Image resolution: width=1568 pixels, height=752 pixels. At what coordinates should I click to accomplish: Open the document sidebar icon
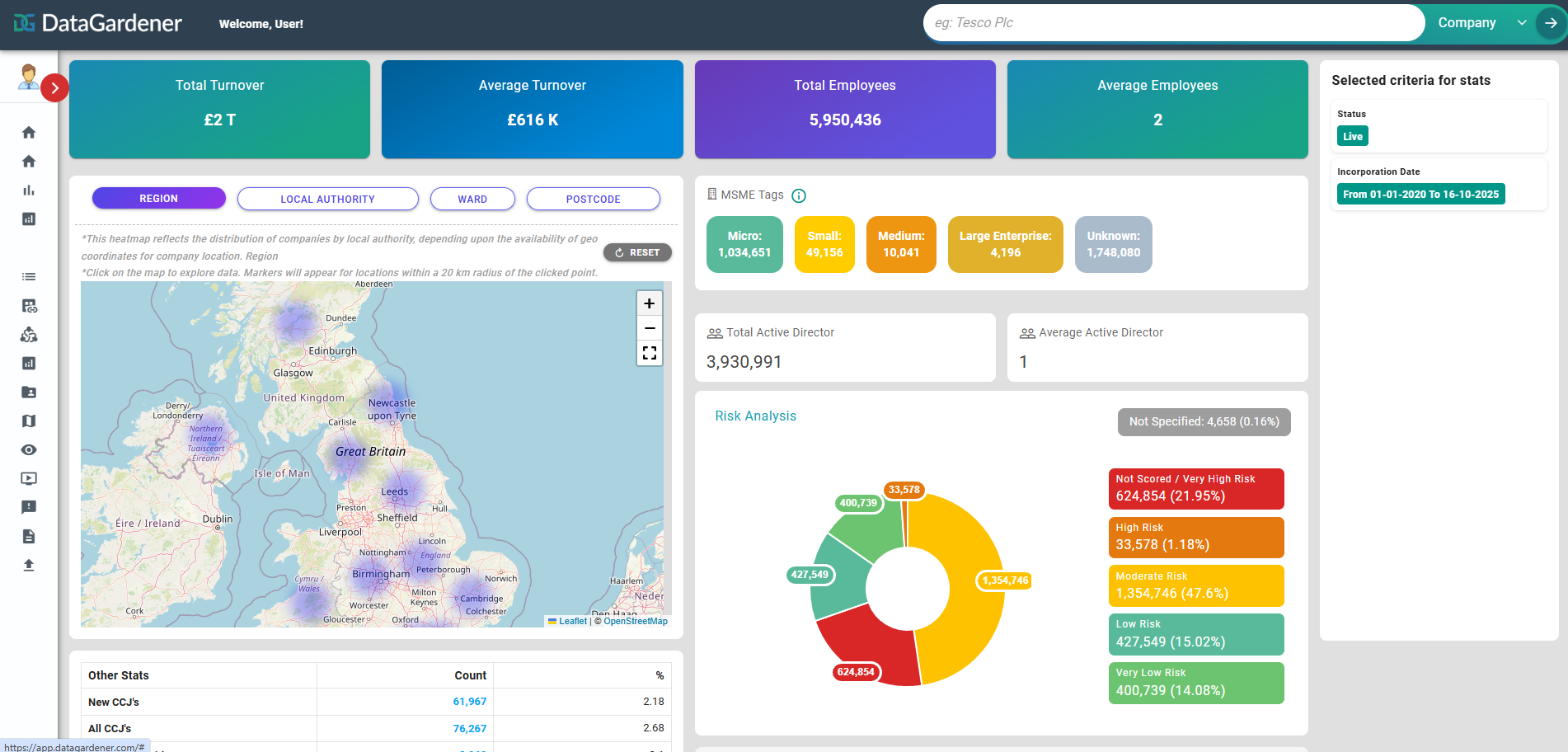(29, 537)
